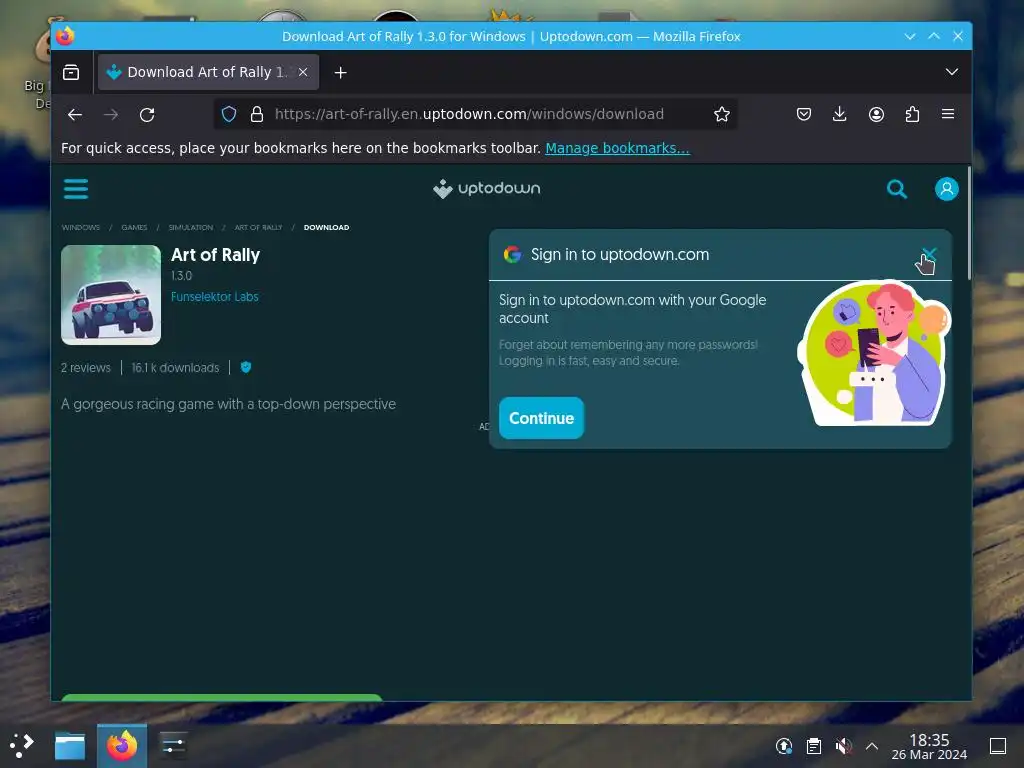The image size is (1024, 768).
Task: Open the Uptodown user profile icon
Action: pos(946,189)
